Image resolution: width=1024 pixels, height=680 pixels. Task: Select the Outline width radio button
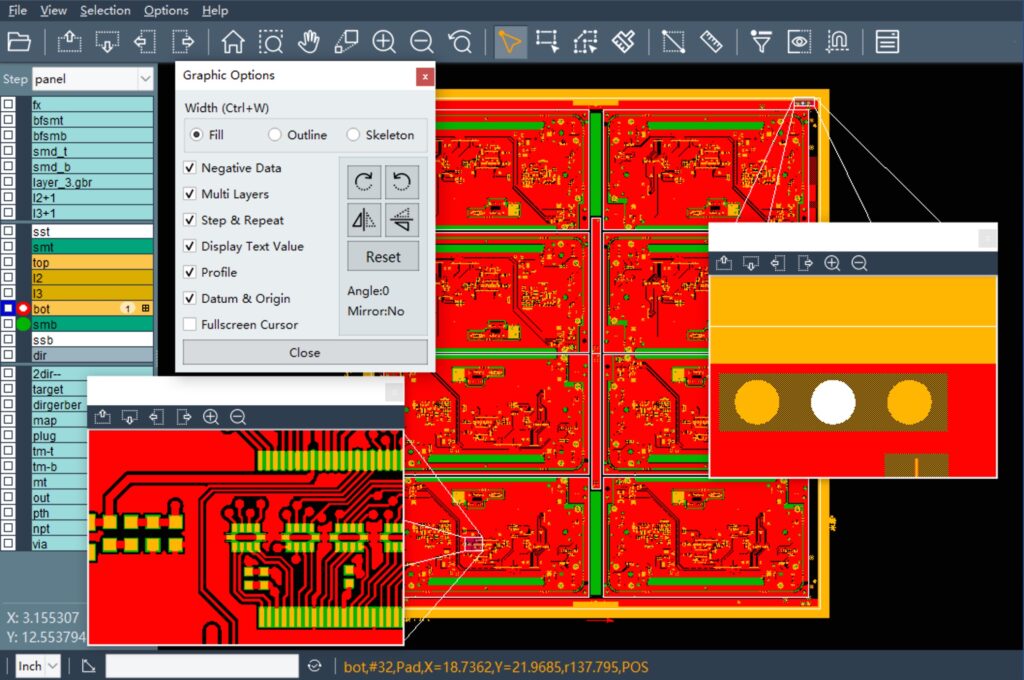(x=275, y=135)
